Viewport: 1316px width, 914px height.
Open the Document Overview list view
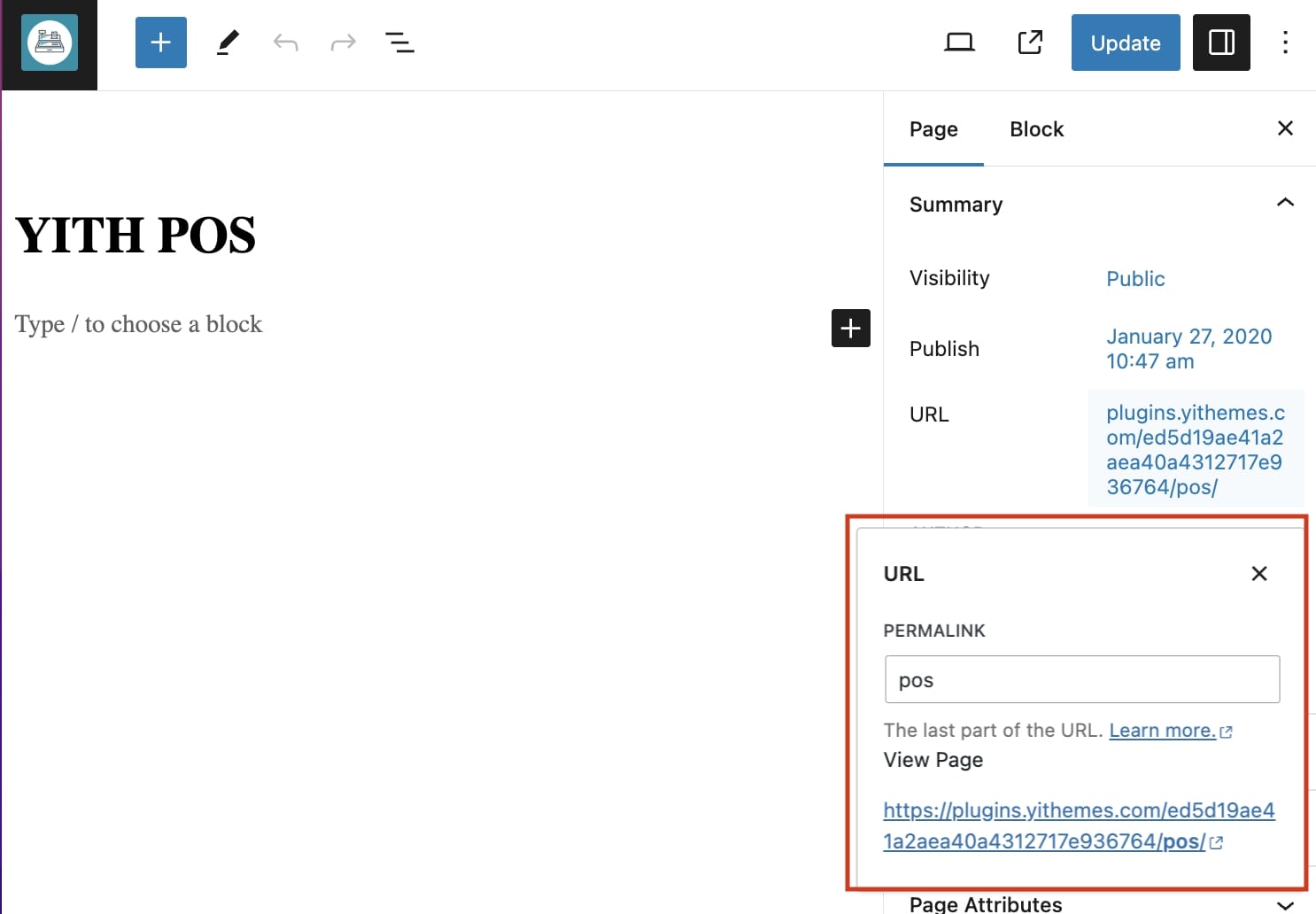click(399, 43)
